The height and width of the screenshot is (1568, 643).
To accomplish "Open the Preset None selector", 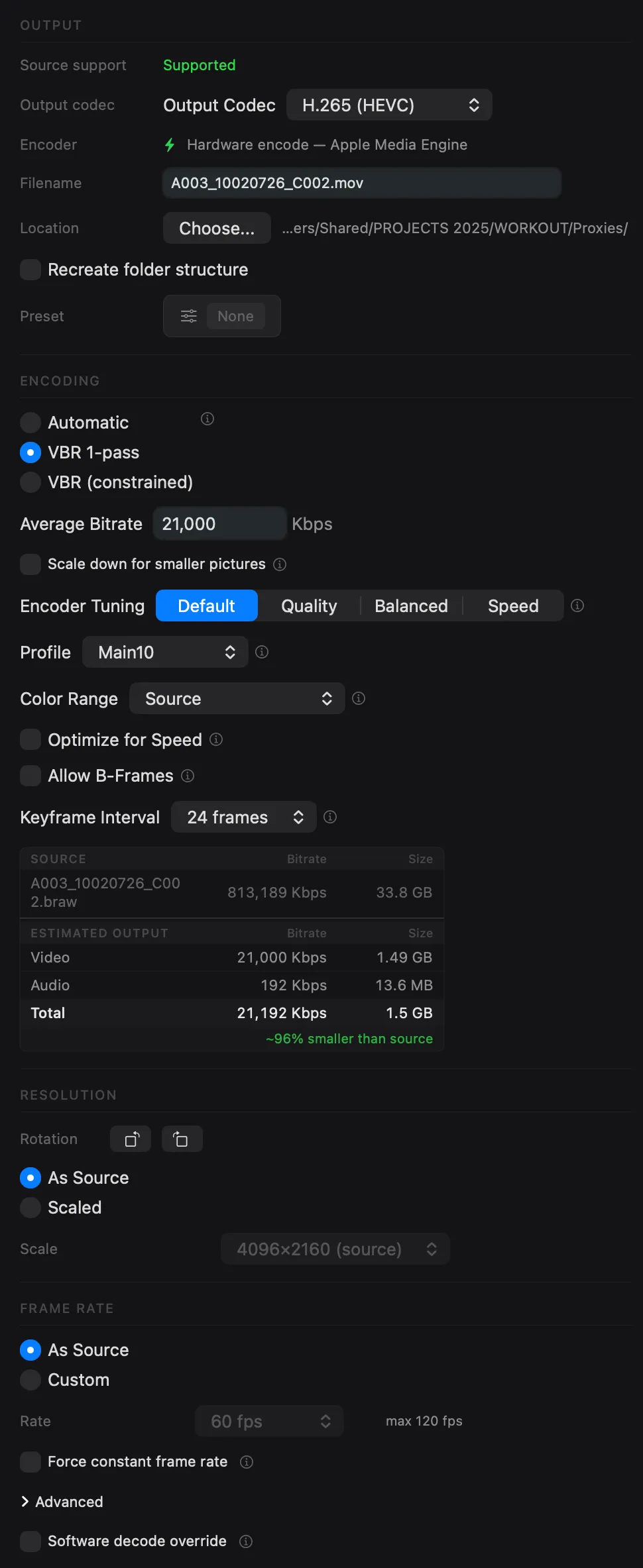I will click(222, 316).
